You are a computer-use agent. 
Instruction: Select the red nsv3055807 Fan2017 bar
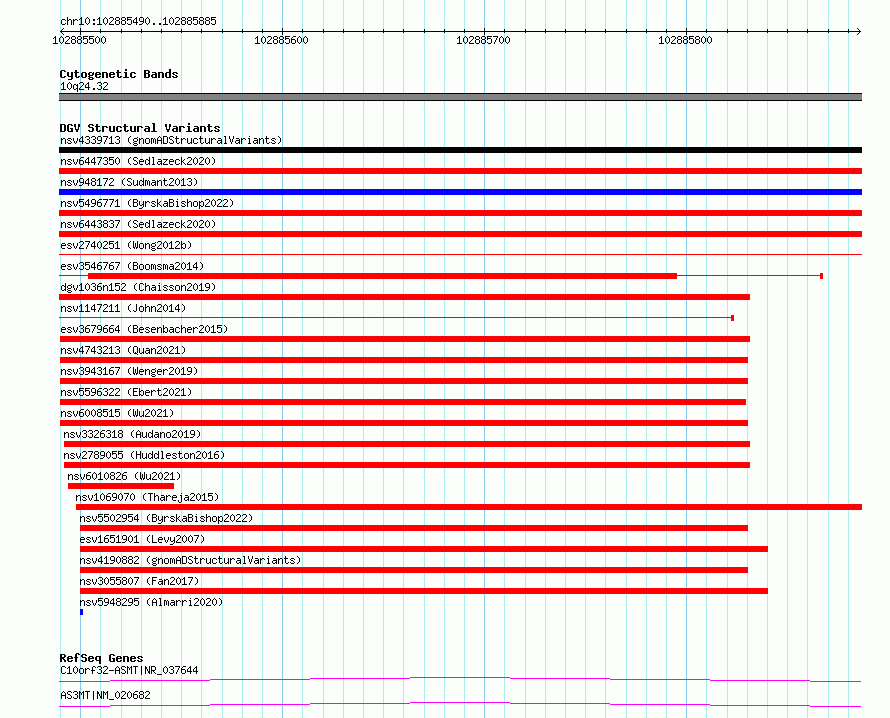424,591
